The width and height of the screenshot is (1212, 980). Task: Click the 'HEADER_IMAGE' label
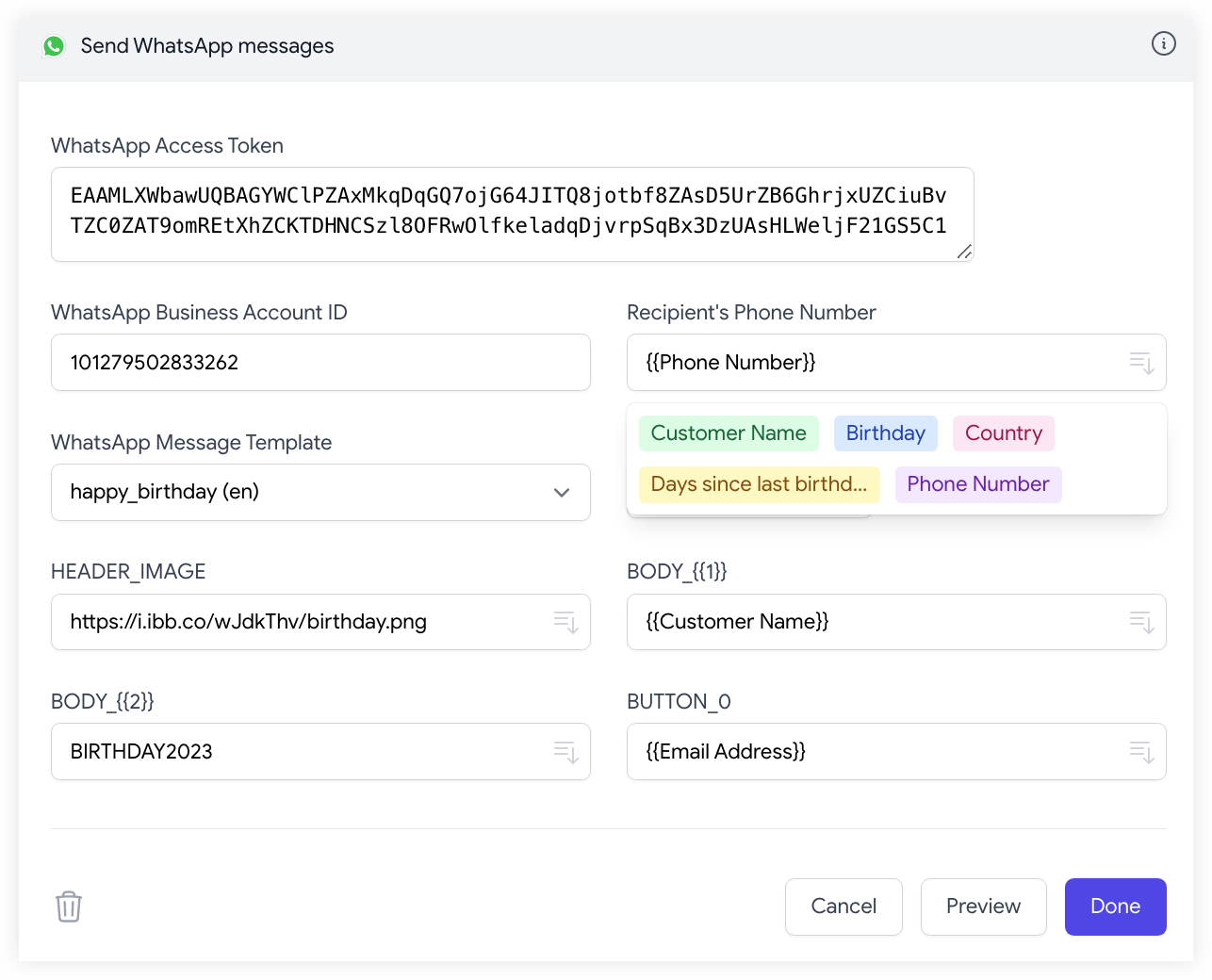tap(128, 572)
